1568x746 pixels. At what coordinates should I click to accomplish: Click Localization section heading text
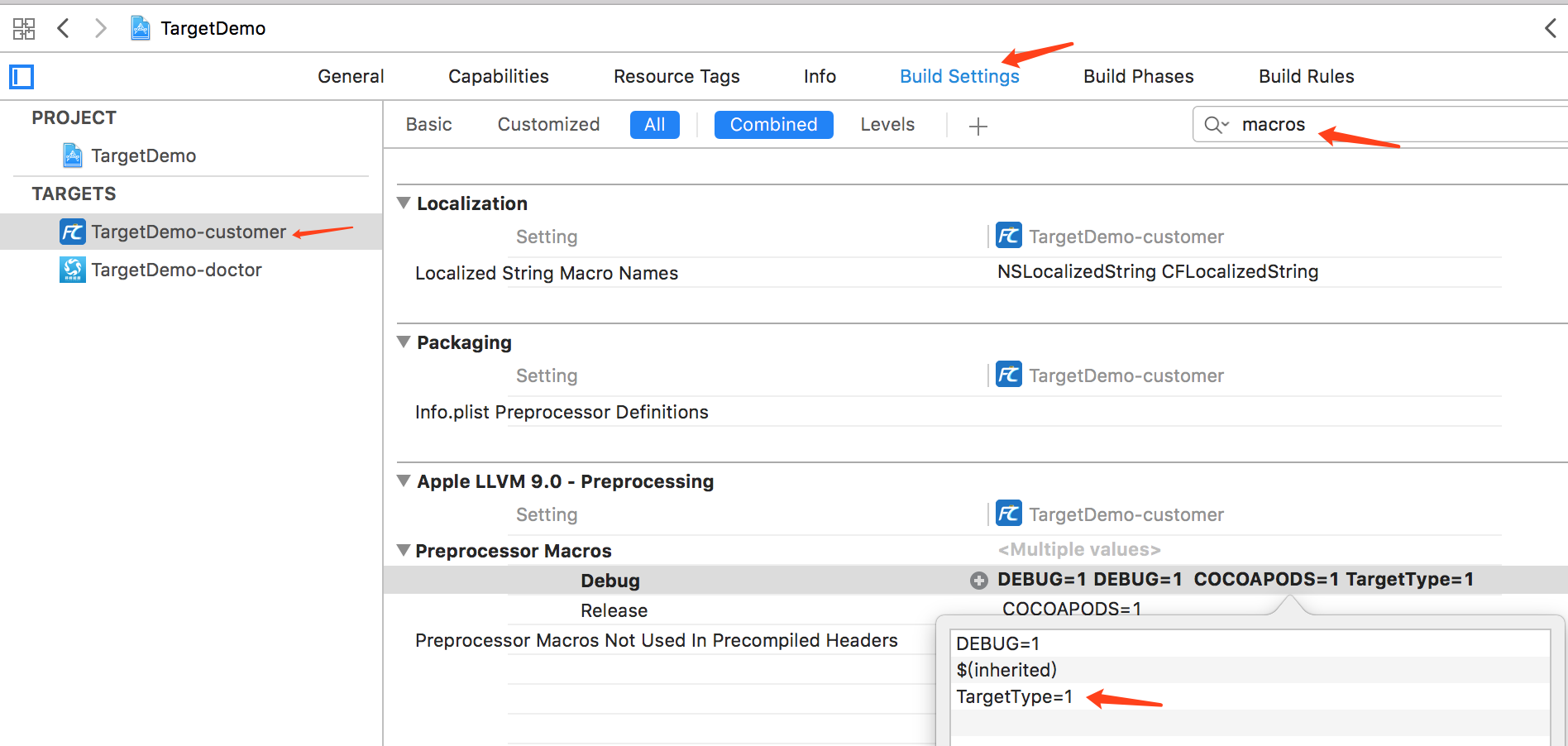tap(472, 203)
